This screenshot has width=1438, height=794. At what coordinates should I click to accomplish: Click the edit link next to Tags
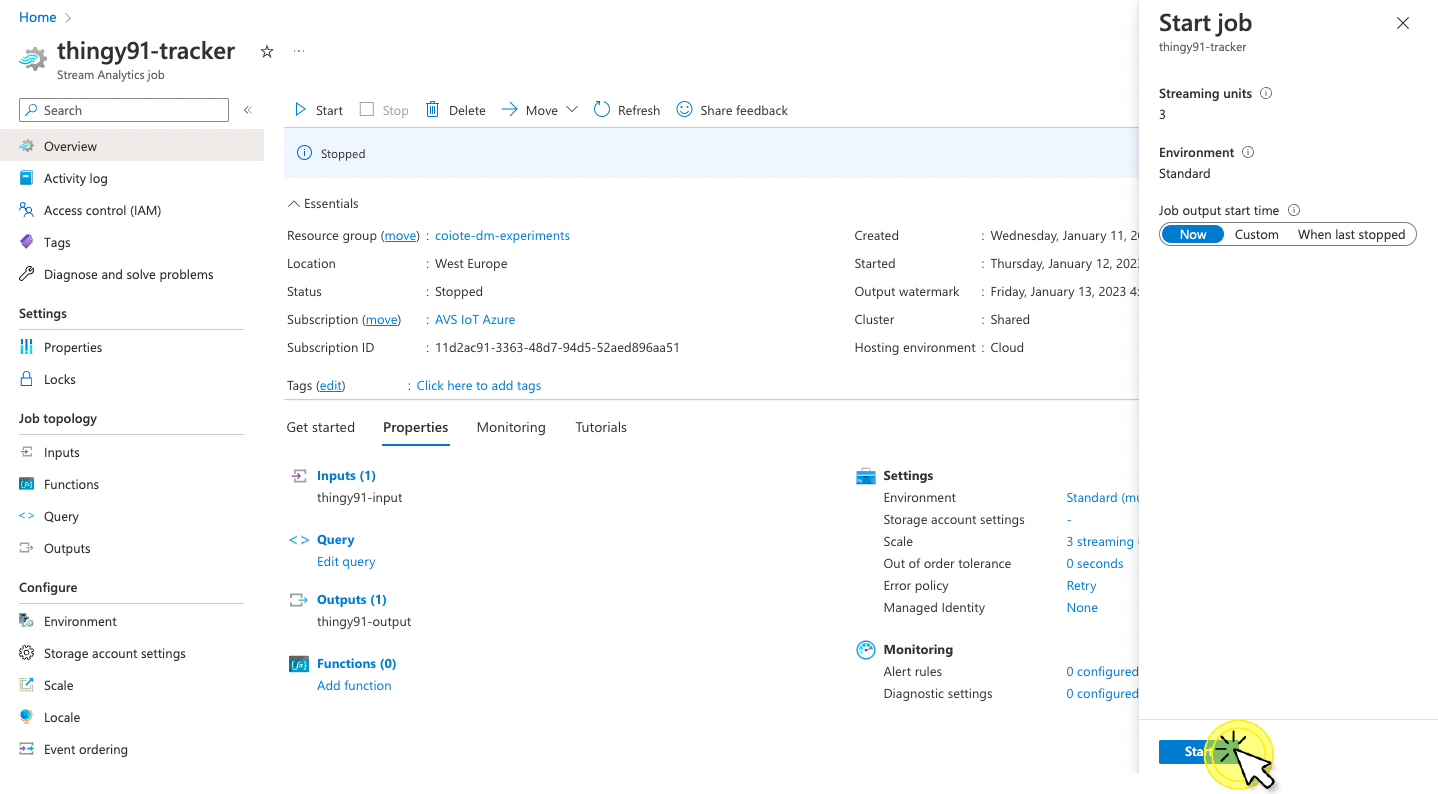(331, 386)
